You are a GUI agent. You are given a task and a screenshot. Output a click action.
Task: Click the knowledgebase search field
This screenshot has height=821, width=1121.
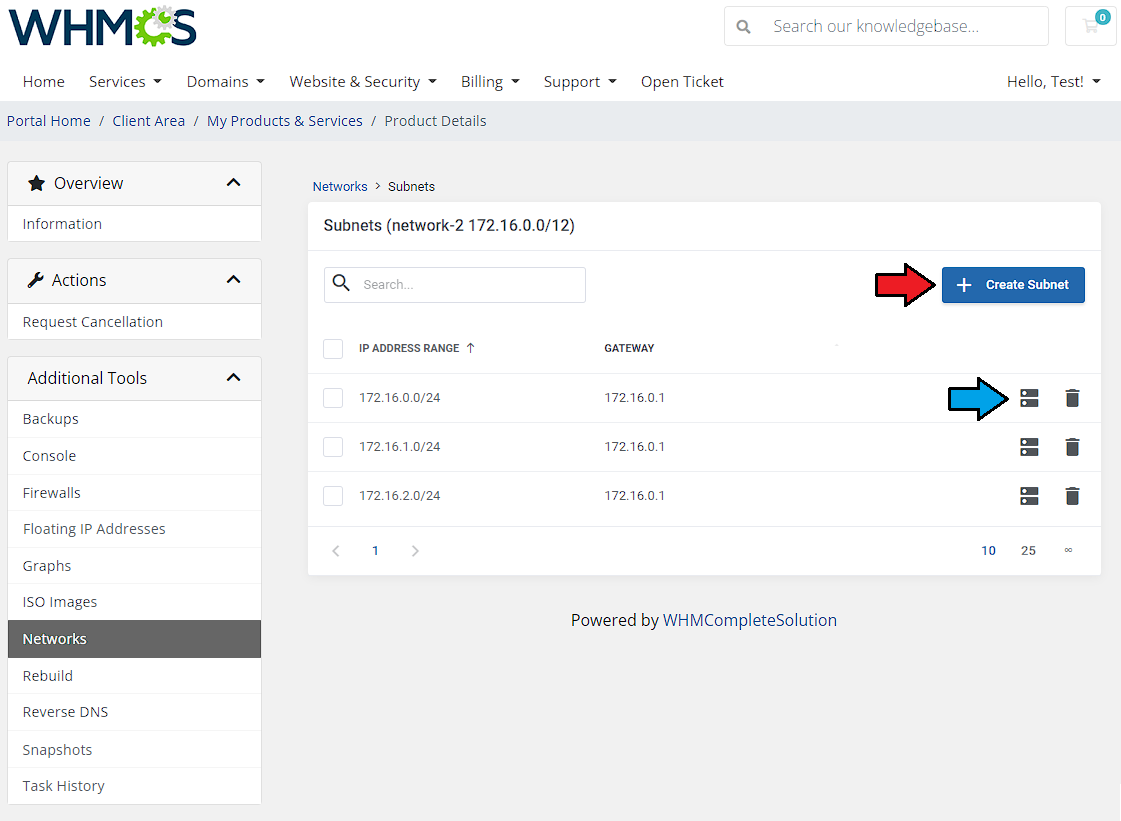pyautogui.click(x=887, y=26)
